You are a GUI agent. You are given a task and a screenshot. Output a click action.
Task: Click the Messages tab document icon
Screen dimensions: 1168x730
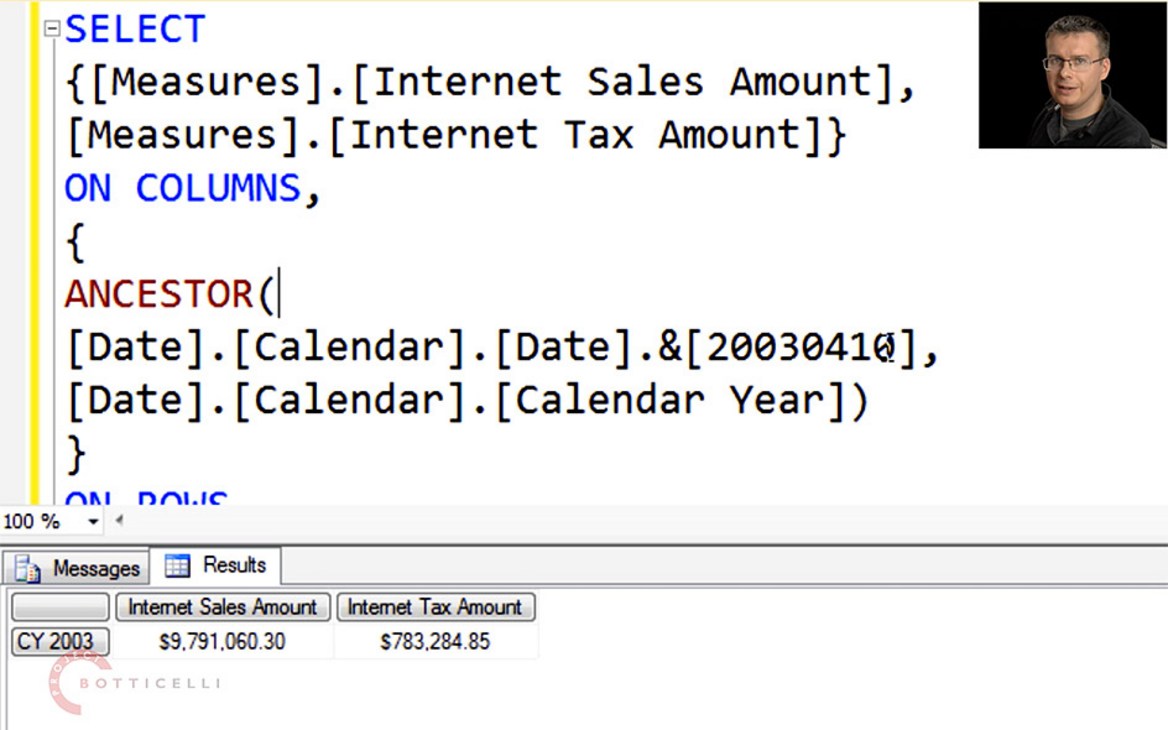(x=28, y=569)
